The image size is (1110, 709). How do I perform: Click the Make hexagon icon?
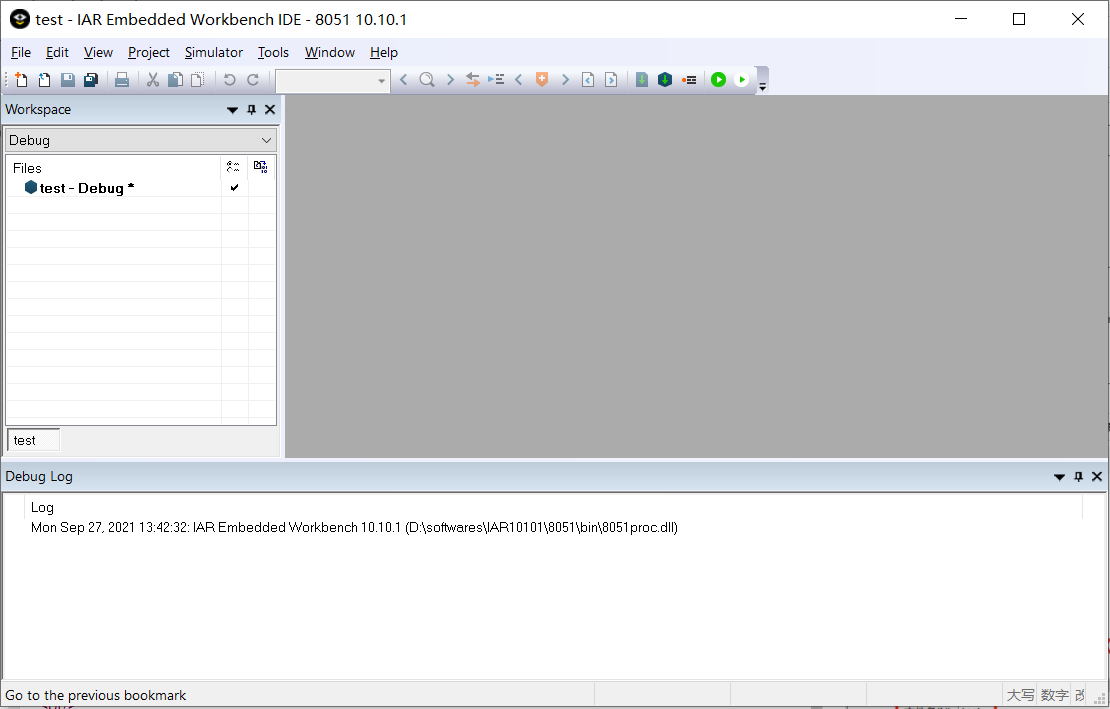pyautogui.click(x=665, y=80)
